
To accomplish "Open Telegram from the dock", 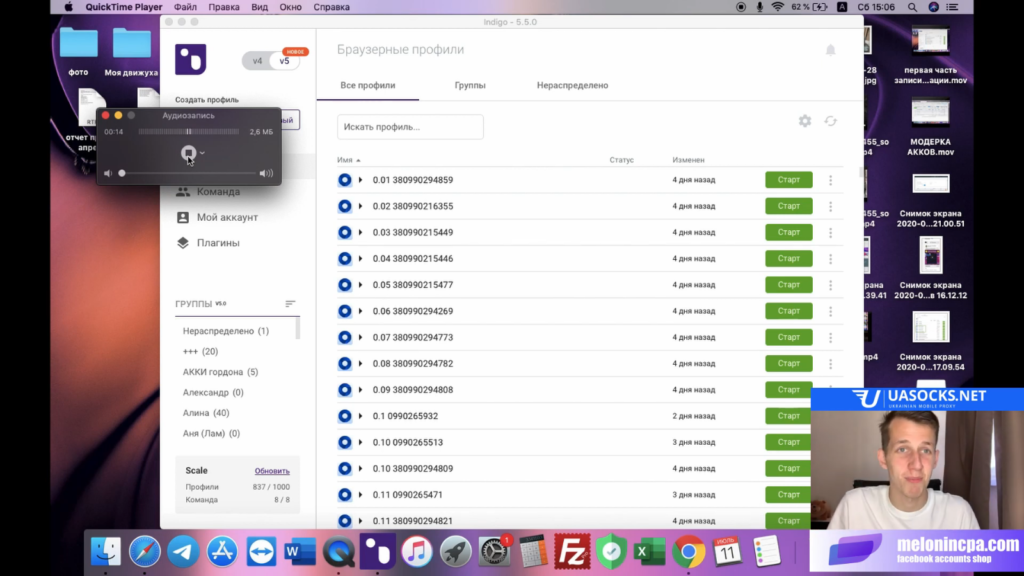I will point(184,552).
